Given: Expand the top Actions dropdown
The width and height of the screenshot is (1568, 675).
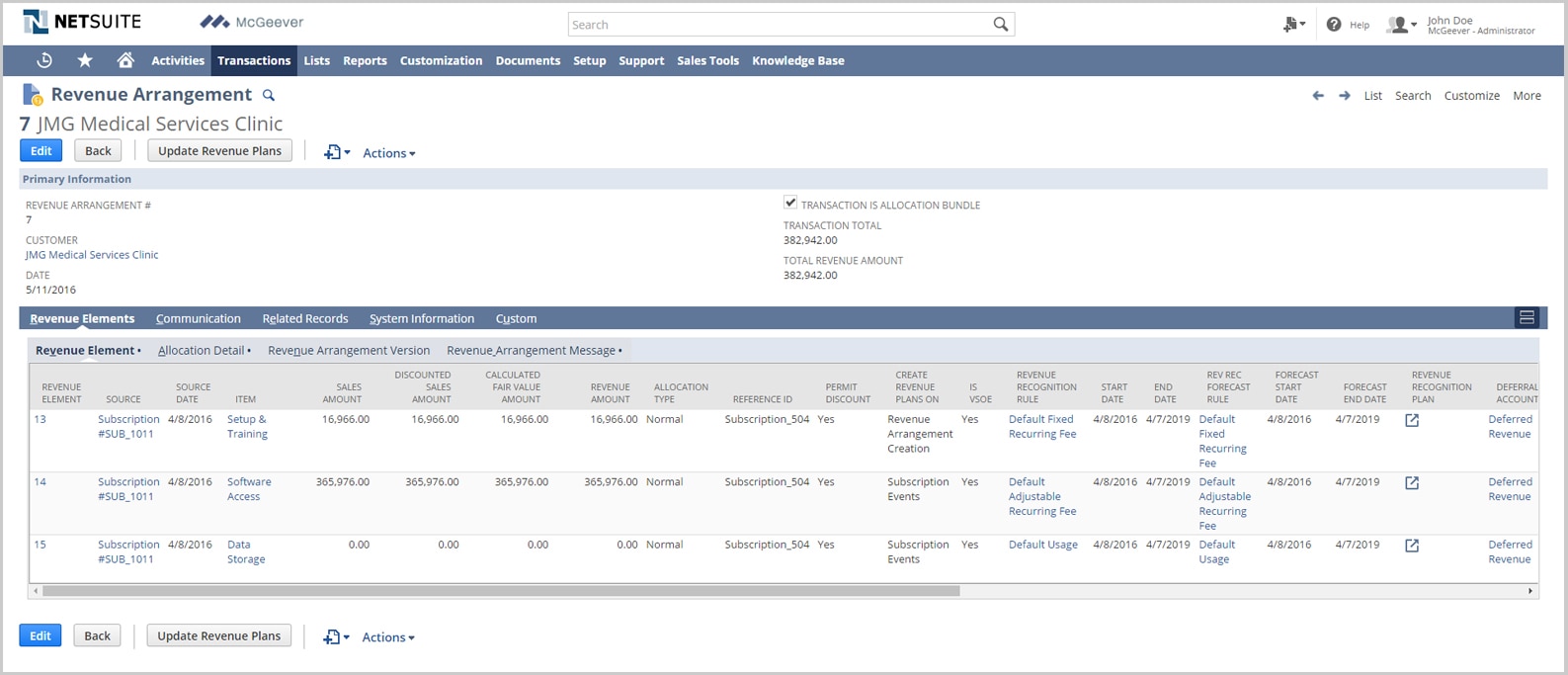Looking at the screenshot, I should coord(389,153).
